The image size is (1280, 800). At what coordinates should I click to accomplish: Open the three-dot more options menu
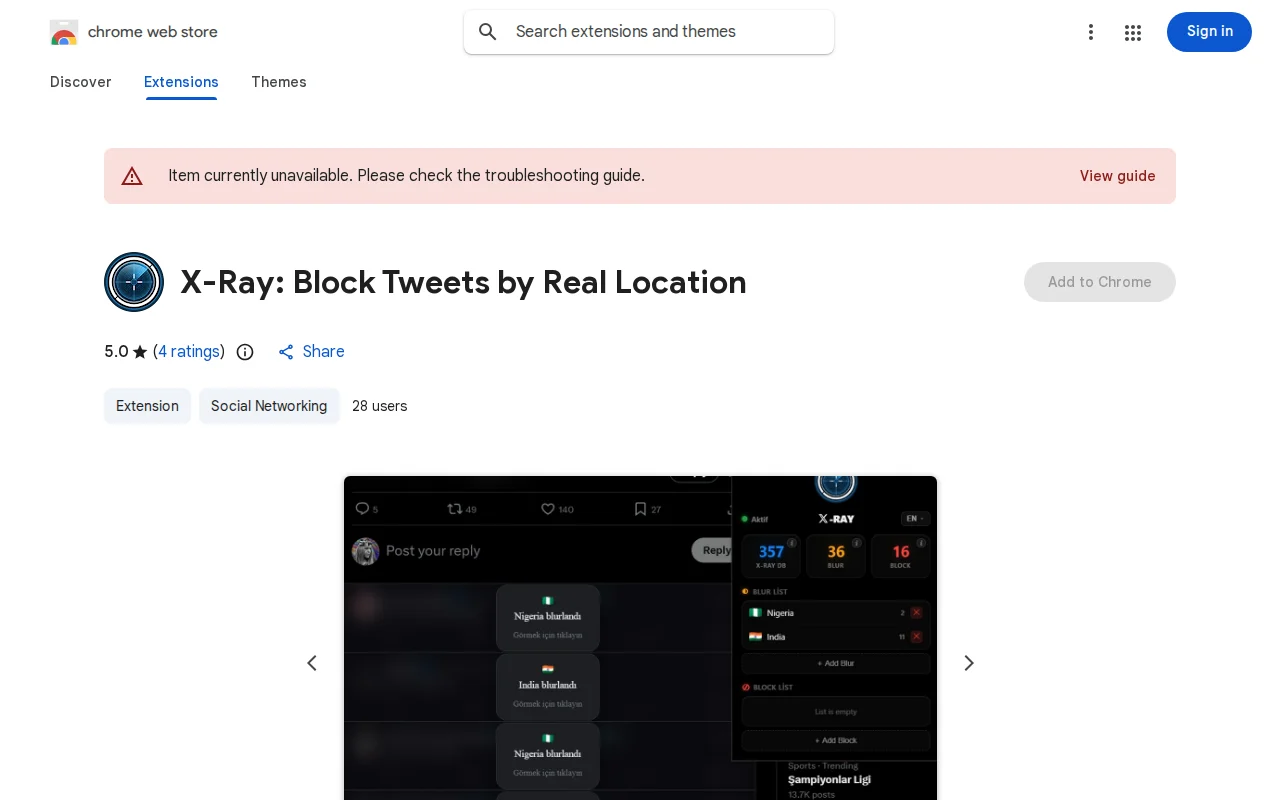(1091, 32)
